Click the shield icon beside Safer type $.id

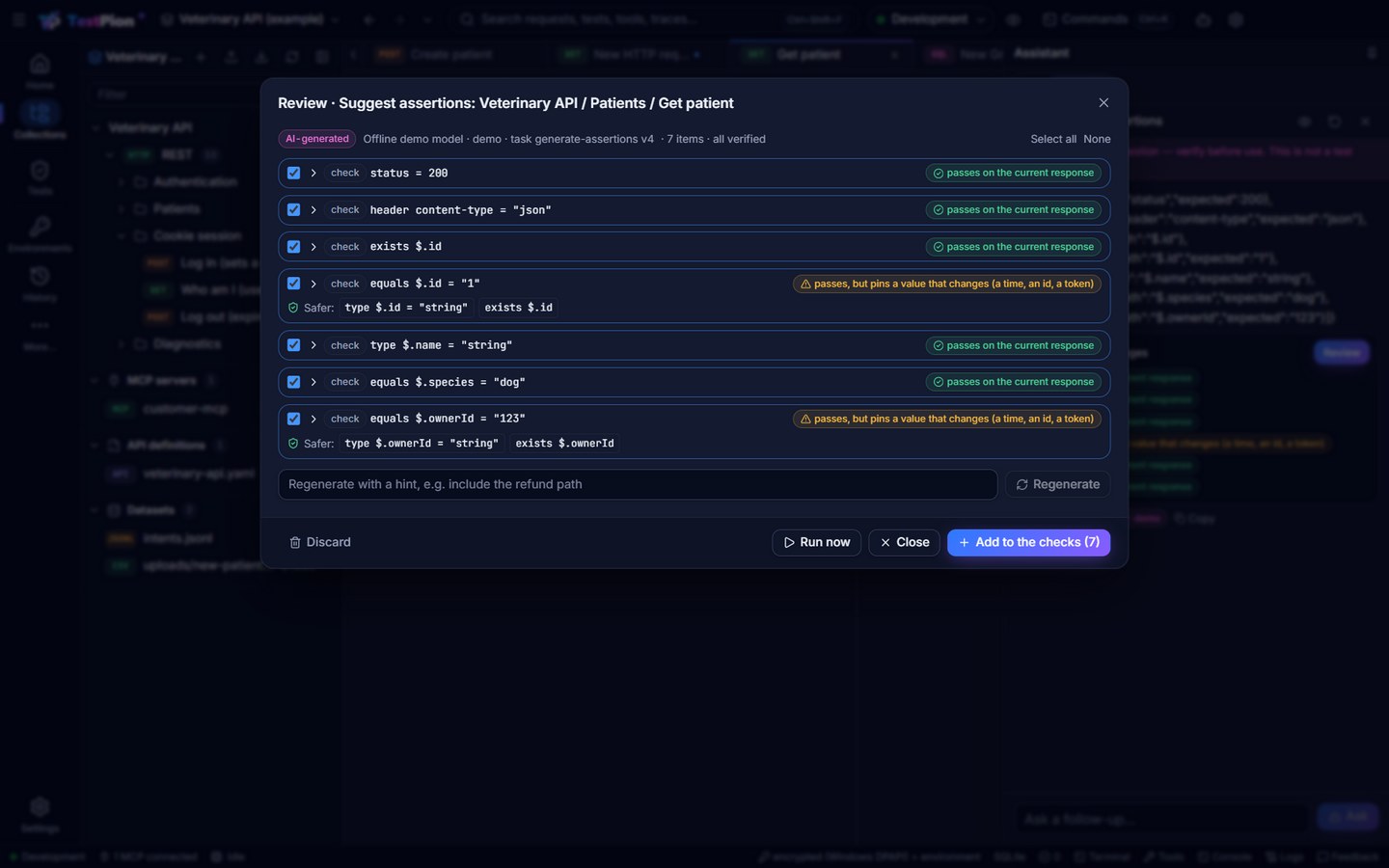point(293,308)
